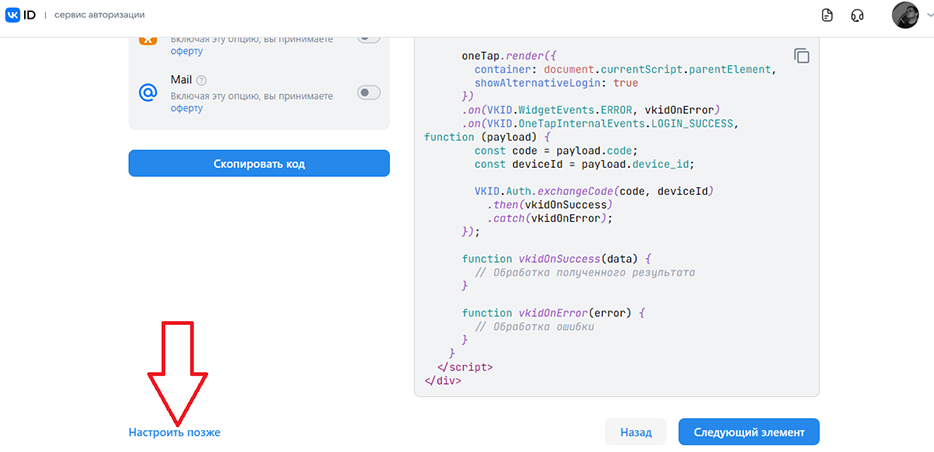Screen dimensions: 934x452
Task: Expand the account menu chevron
Action: 929,16
